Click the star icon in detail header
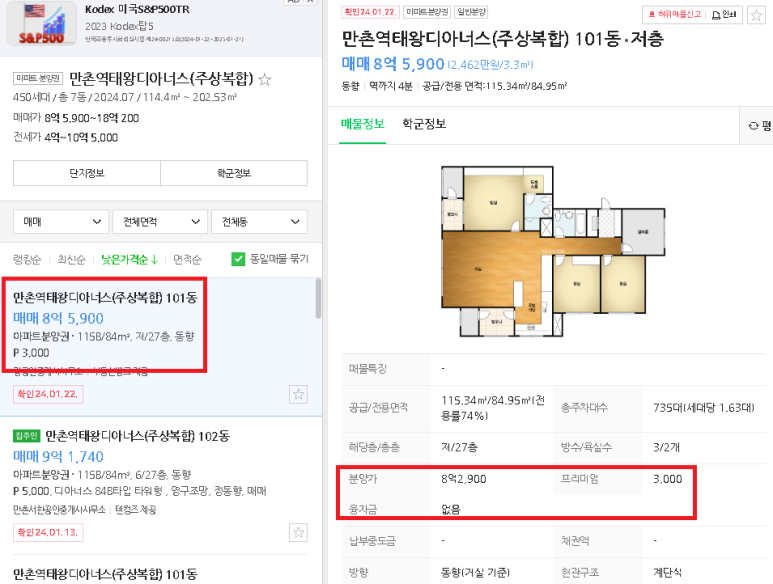Screen dimensions: 773x584 coord(756,15)
